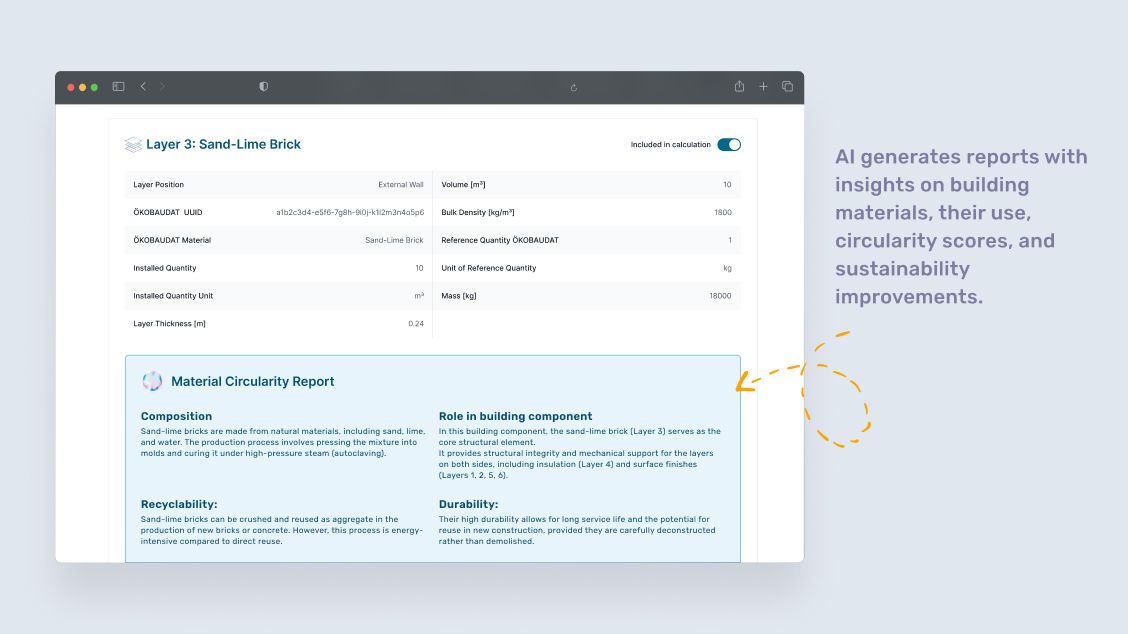Select the Layer 3: Sand-Lime Brick heading
1128x634 pixels.
point(223,144)
